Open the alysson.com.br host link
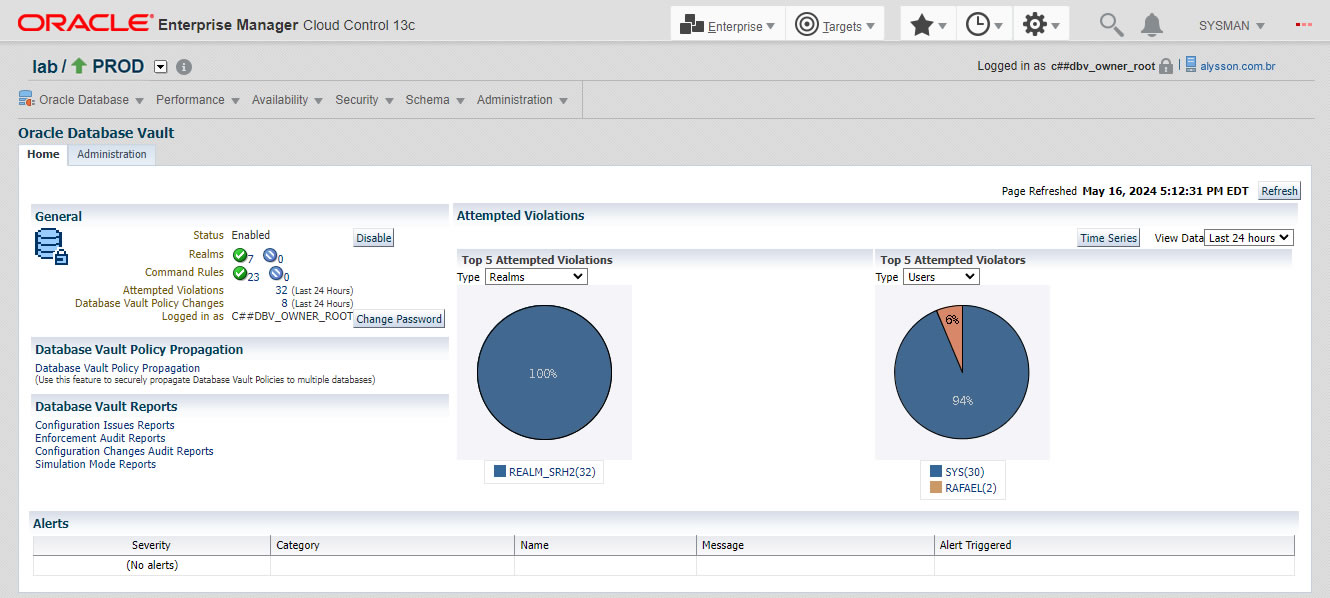 coord(1237,67)
